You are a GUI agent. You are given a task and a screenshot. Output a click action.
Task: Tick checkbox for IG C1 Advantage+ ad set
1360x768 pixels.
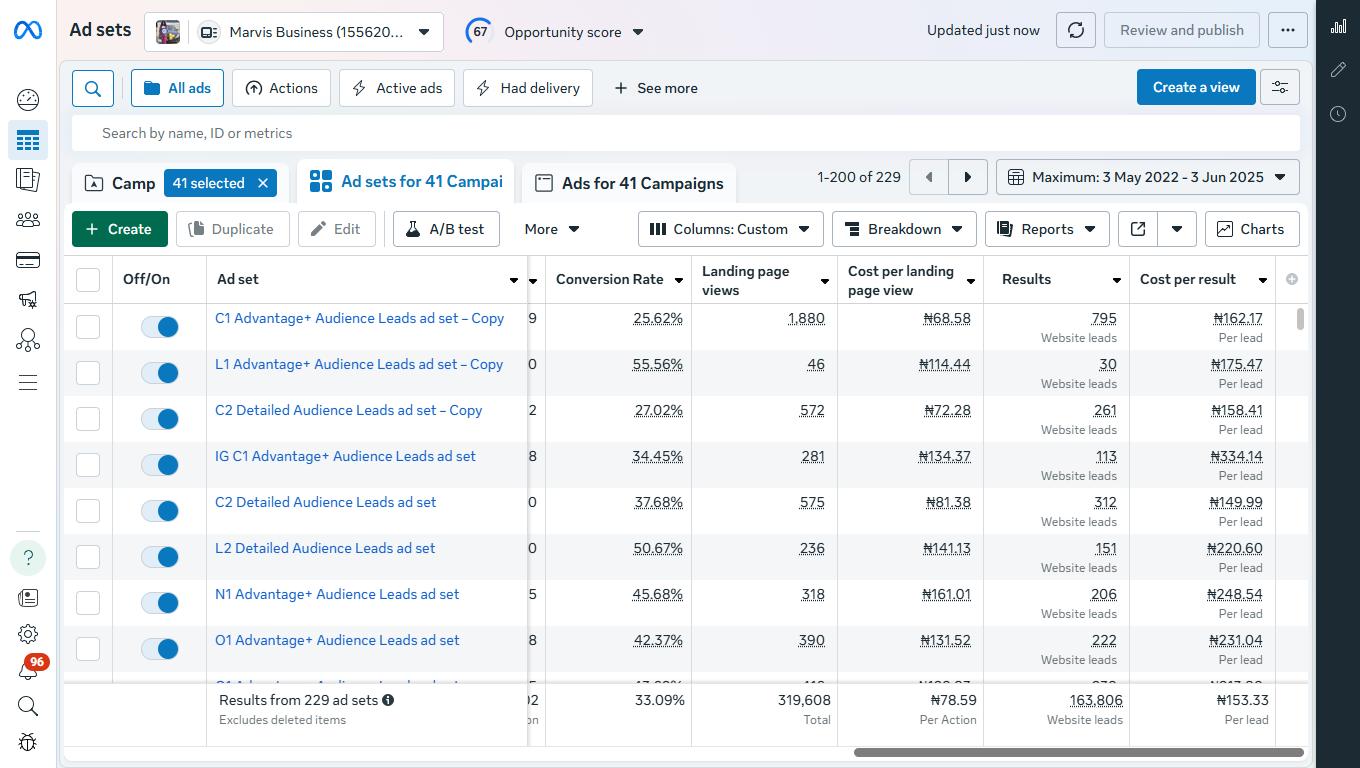pyautogui.click(x=88, y=465)
